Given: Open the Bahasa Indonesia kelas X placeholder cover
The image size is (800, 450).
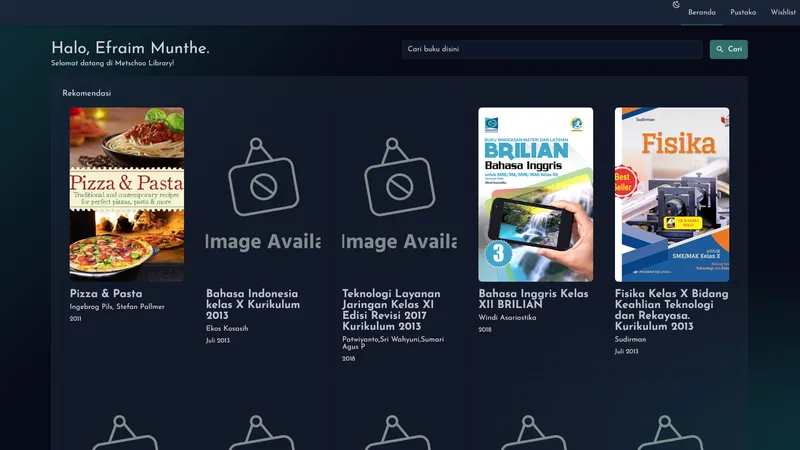Looking at the screenshot, I should click(x=263, y=194).
